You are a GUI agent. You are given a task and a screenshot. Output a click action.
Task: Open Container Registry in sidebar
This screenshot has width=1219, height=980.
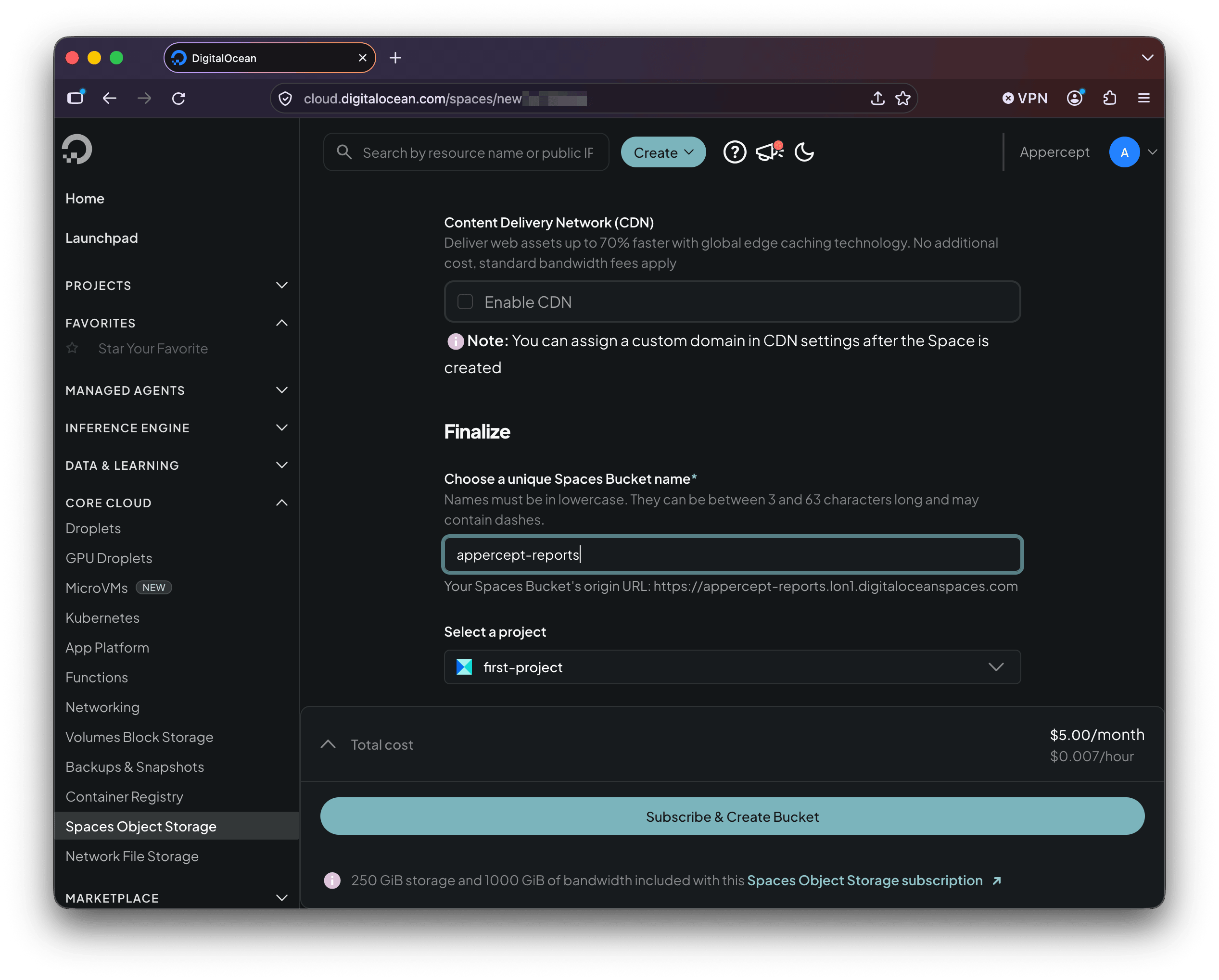click(125, 796)
